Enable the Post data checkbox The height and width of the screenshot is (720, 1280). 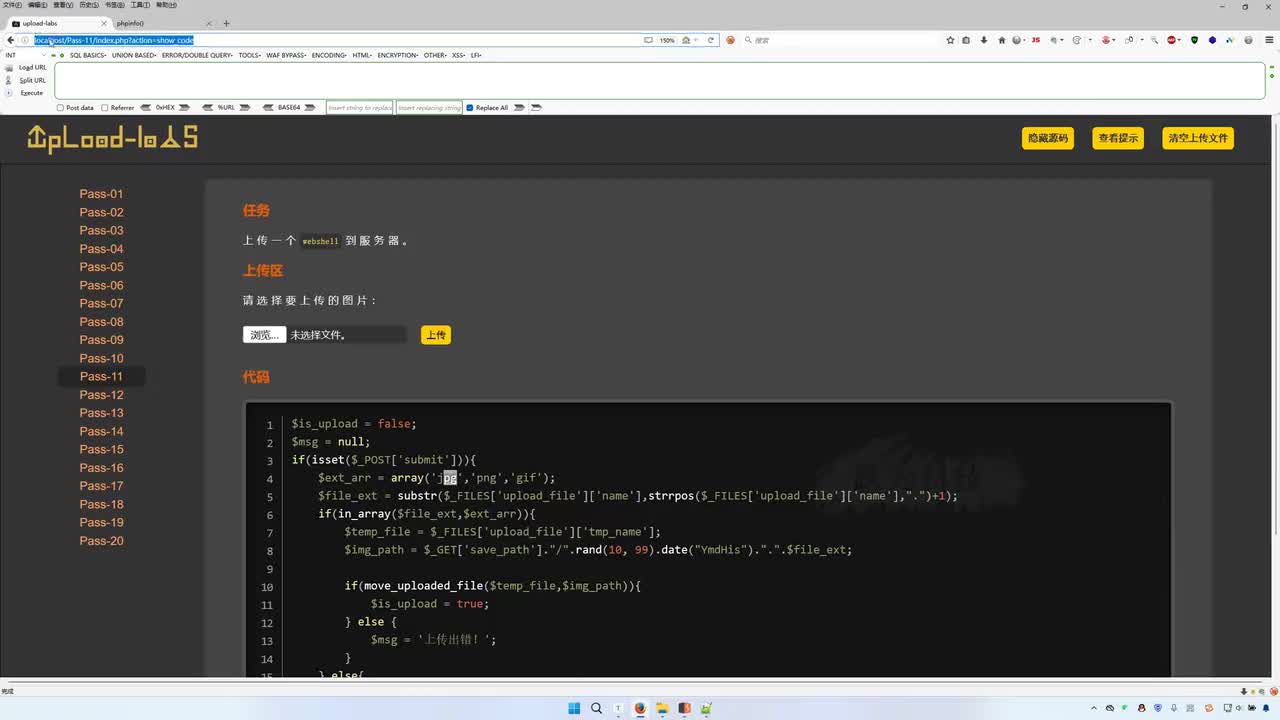tap(60, 107)
